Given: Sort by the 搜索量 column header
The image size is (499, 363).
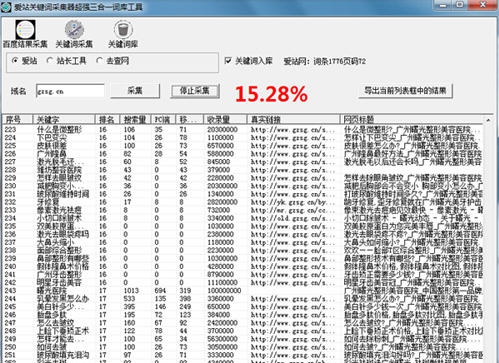Looking at the screenshot, I should pos(135,119).
